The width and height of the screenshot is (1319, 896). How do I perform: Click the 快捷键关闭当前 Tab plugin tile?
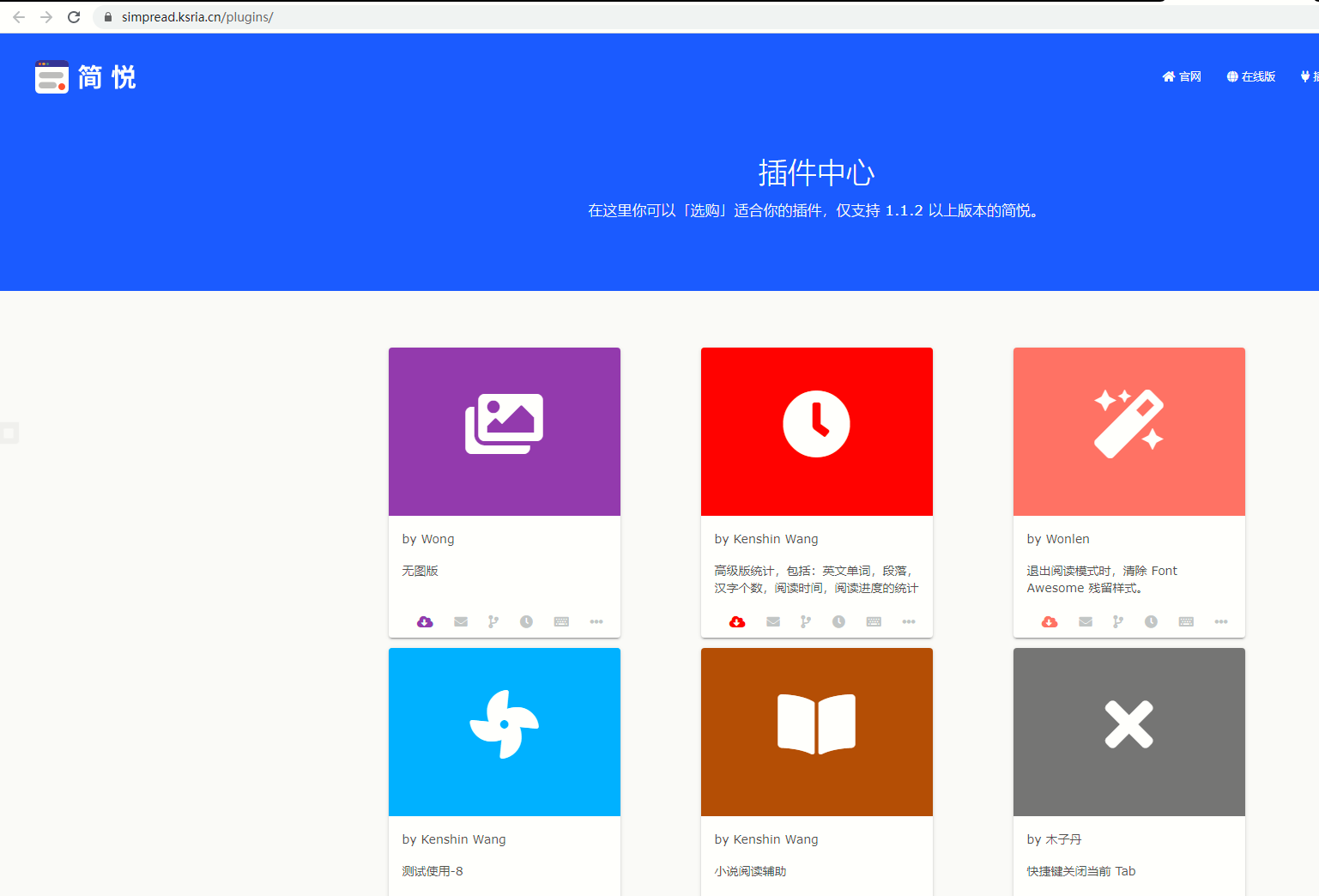tap(1128, 731)
